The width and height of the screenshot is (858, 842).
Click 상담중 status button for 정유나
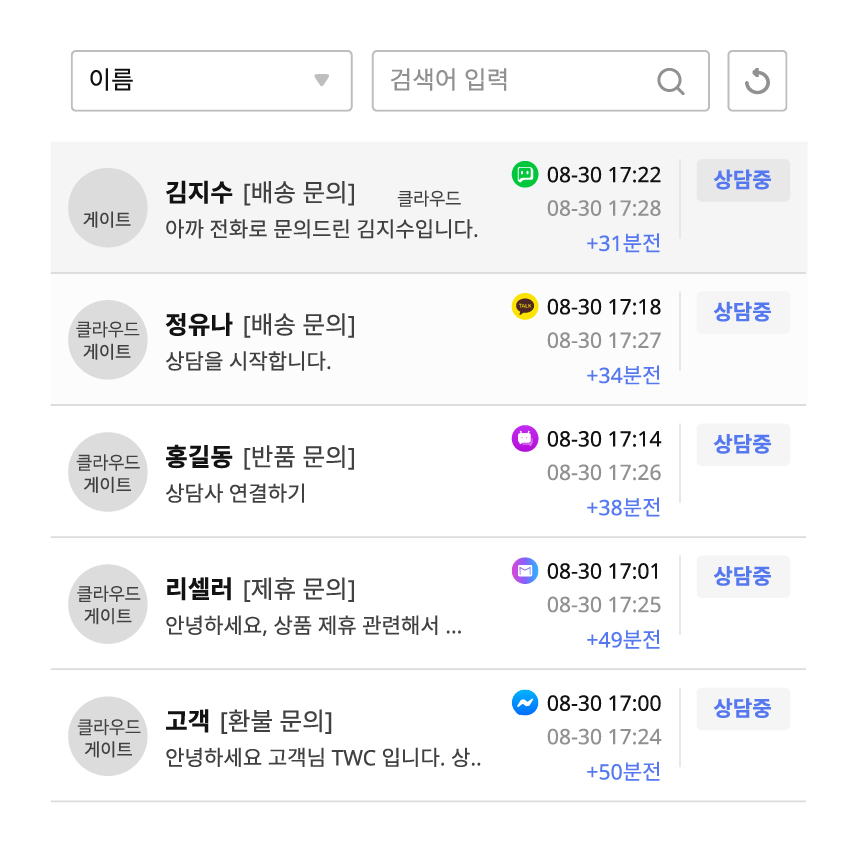click(743, 312)
